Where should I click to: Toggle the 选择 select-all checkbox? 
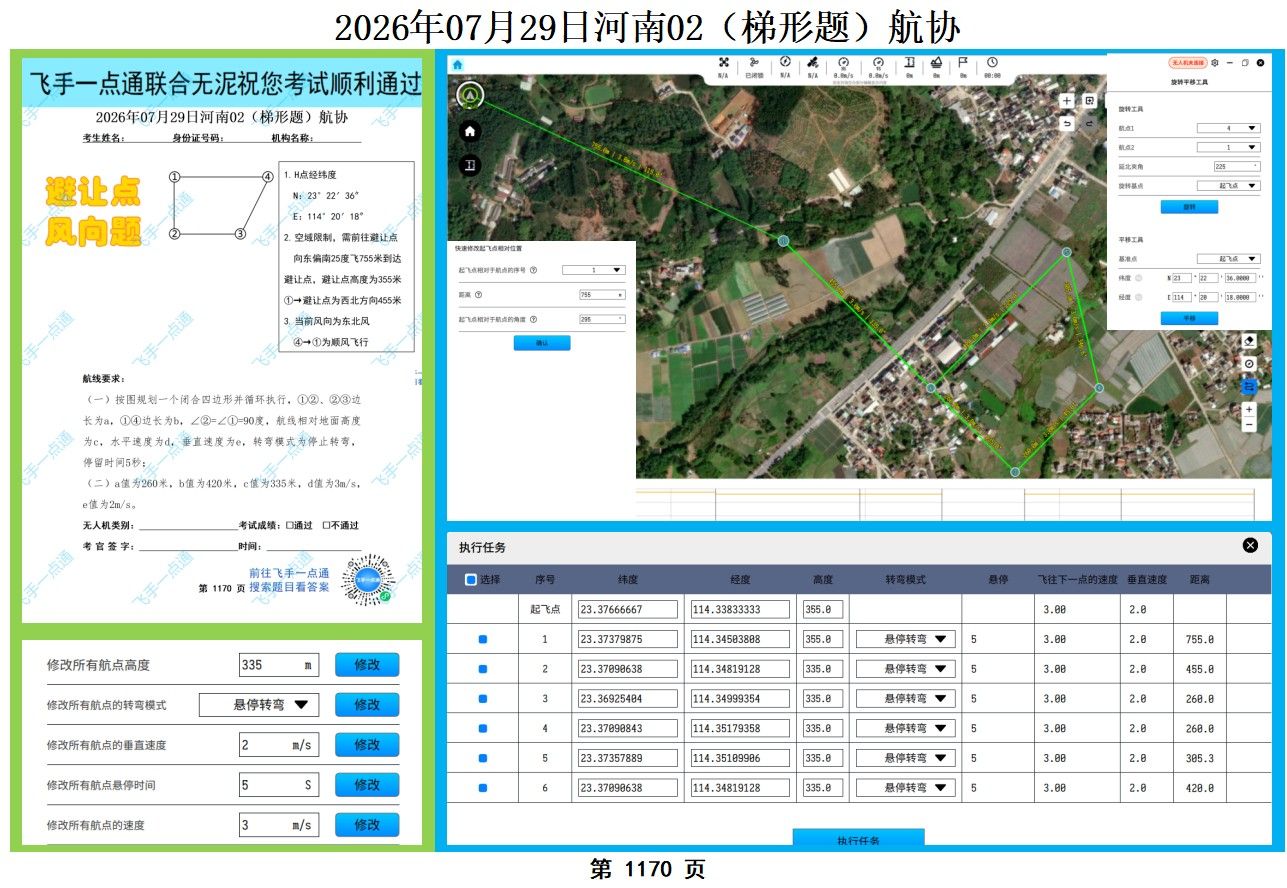pos(471,579)
